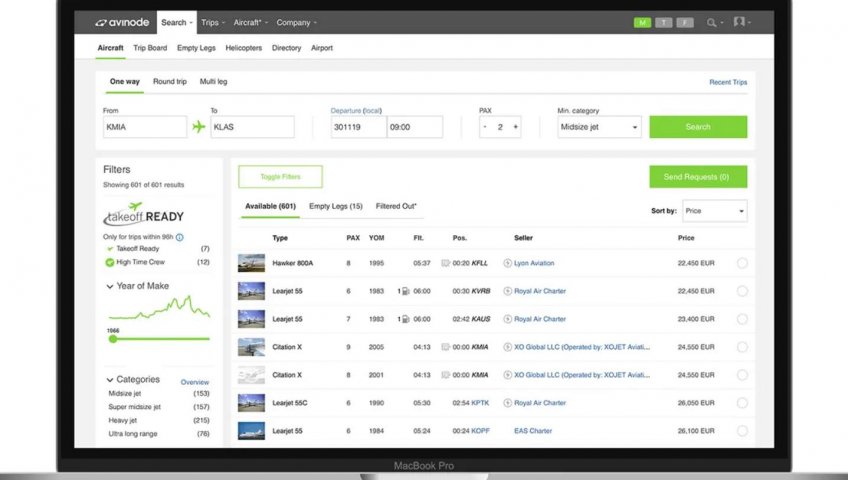Open the Recent Trips link
This screenshot has height=480, width=848.
point(727,82)
